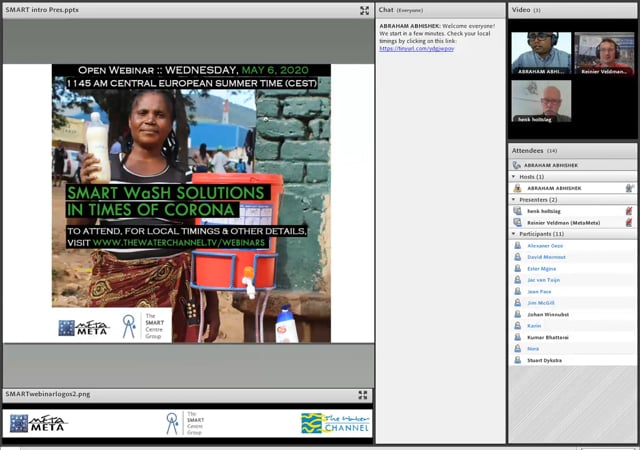Select the SMART intro Pres.pptx pod title
The image size is (640, 450).
point(42,10)
